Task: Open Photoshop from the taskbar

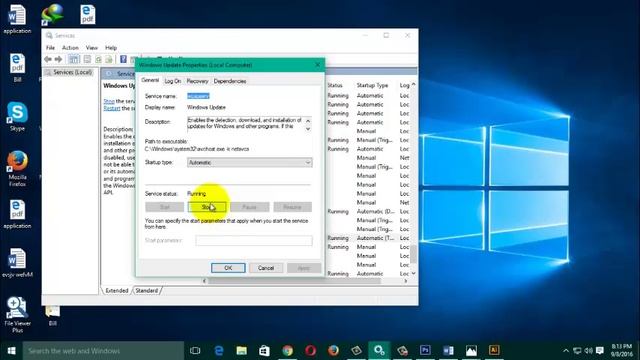Action: 425,351
